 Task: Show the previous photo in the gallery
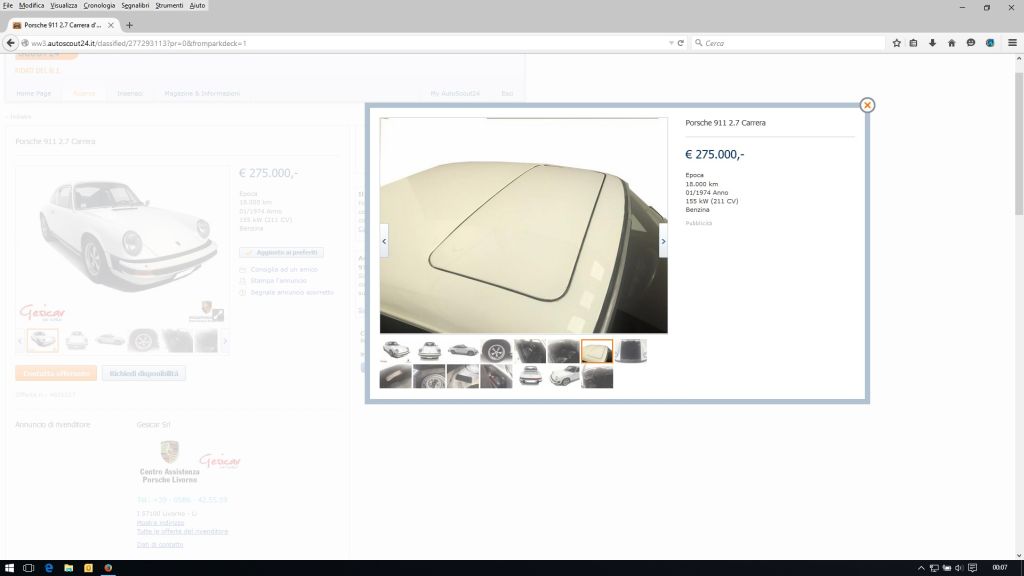coord(384,241)
